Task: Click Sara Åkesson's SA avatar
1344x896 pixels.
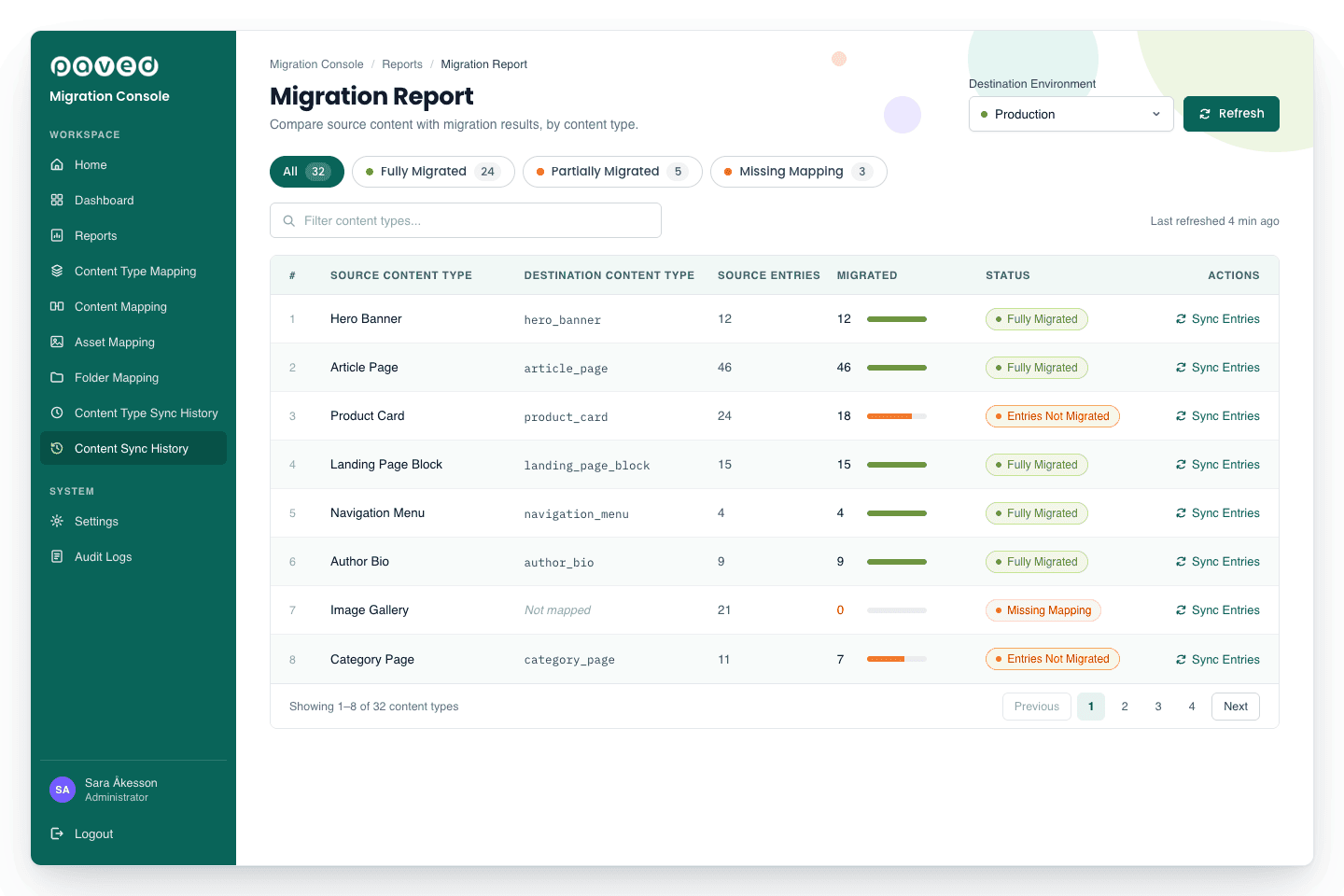Action: coord(63,790)
